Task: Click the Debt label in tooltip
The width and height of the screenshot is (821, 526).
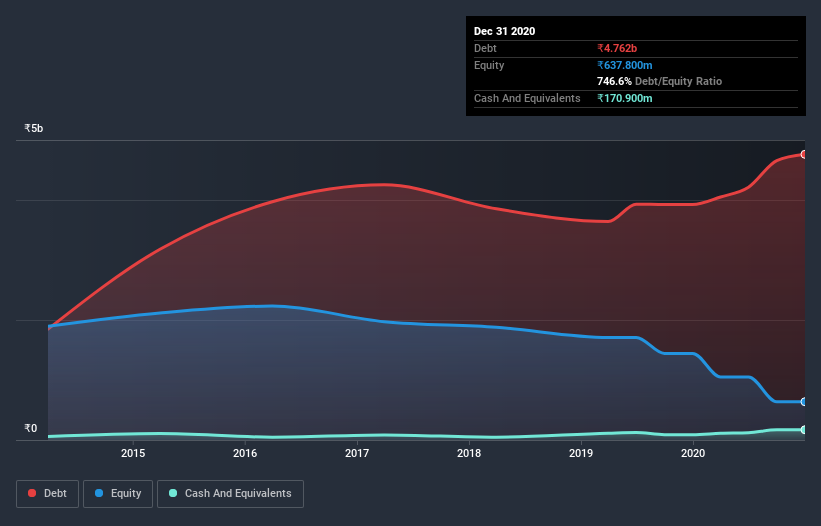Action: [x=485, y=48]
